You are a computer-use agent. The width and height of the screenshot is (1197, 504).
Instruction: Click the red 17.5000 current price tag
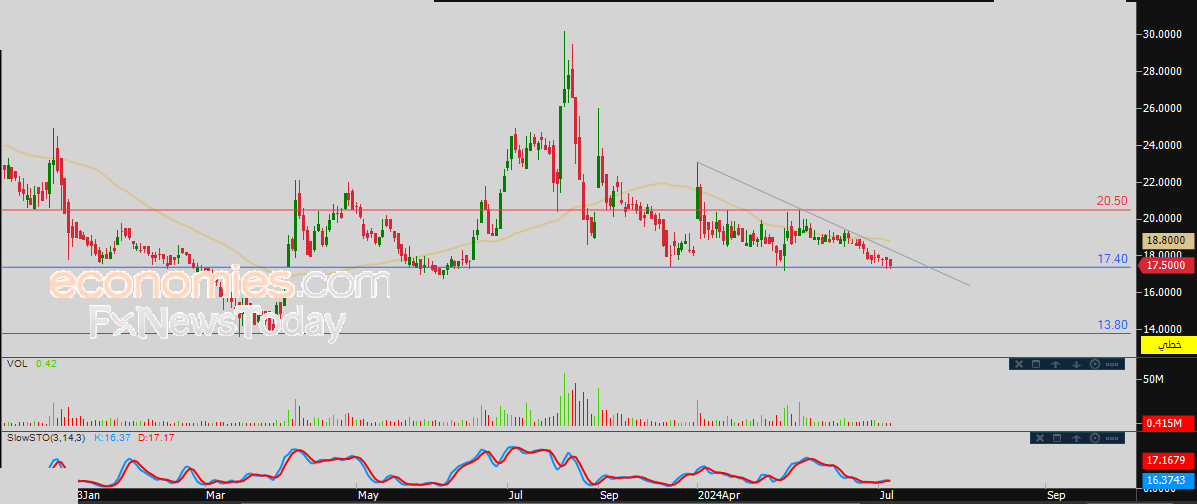[1168, 266]
